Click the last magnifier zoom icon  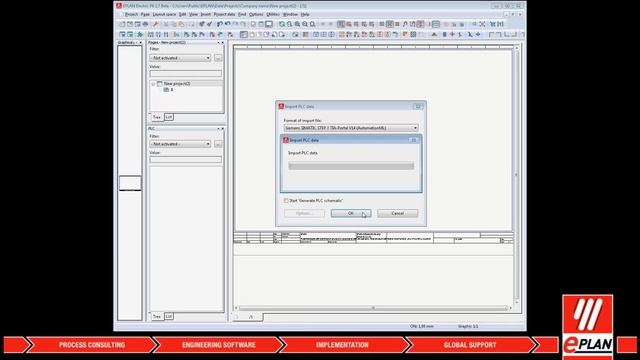[x=313, y=24]
